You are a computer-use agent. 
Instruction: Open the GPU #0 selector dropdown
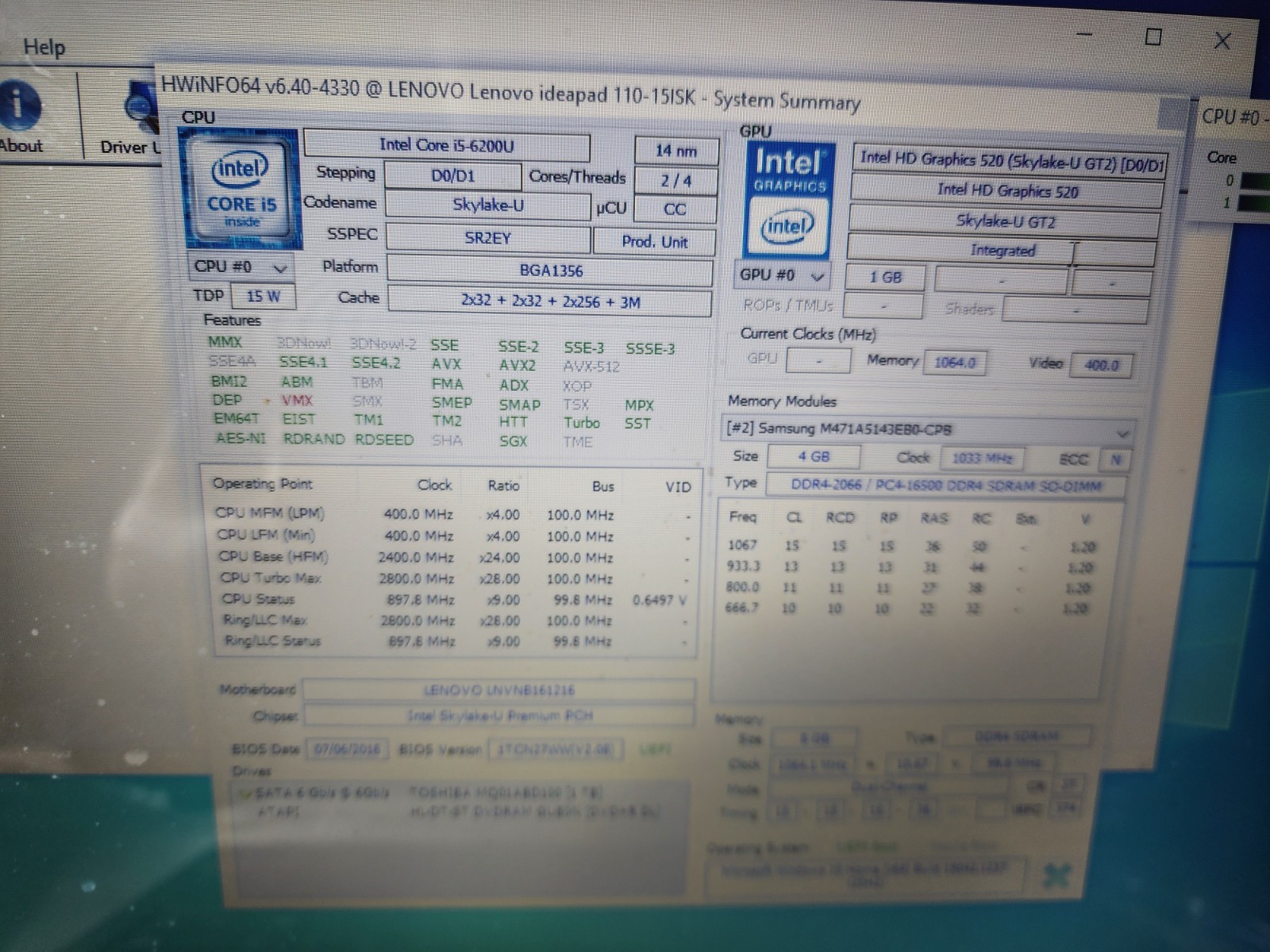[783, 276]
